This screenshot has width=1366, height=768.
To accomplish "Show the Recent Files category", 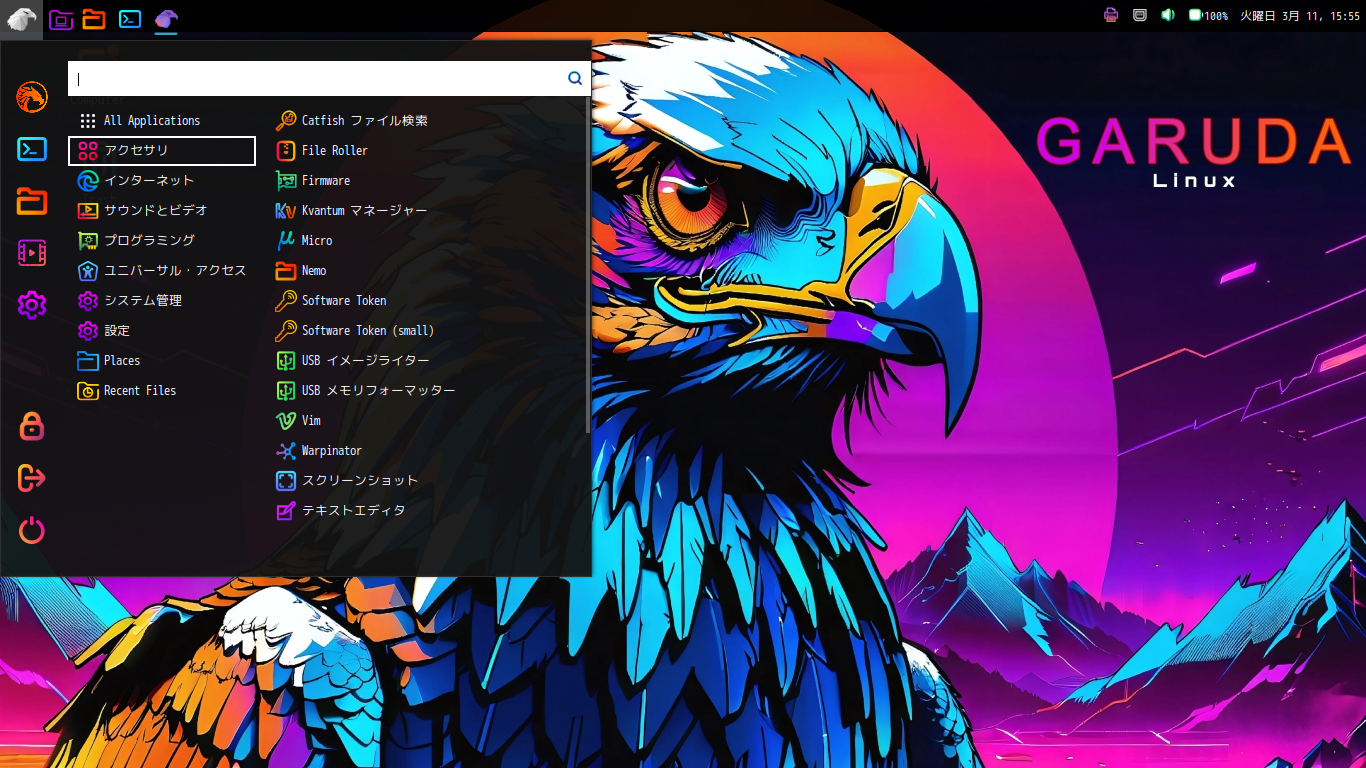I will click(x=162, y=390).
